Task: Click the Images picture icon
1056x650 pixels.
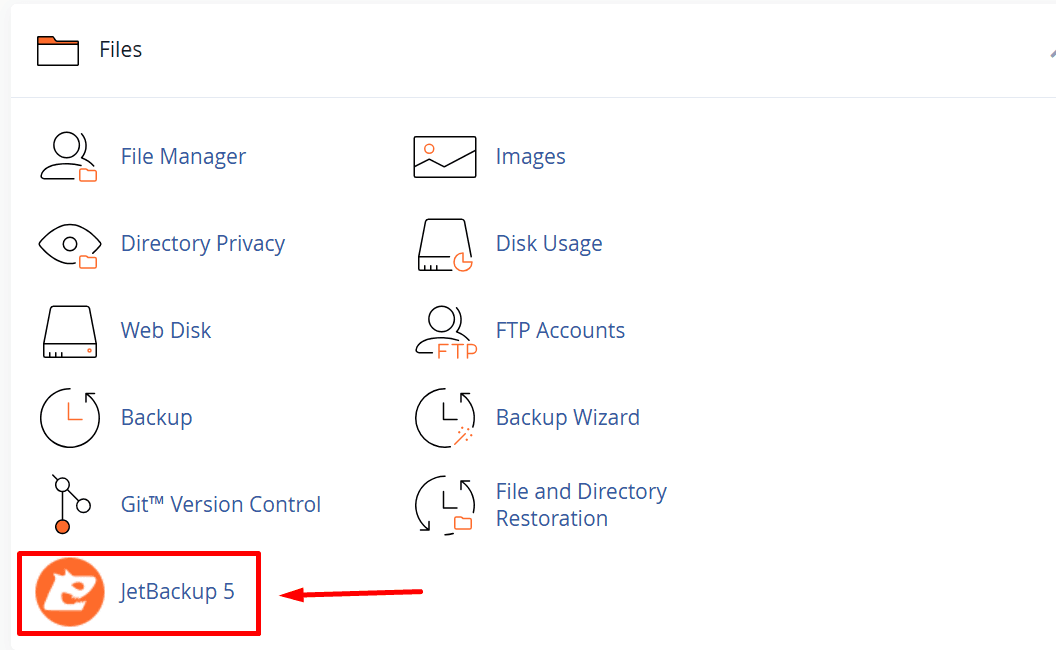Action: pos(444,156)
